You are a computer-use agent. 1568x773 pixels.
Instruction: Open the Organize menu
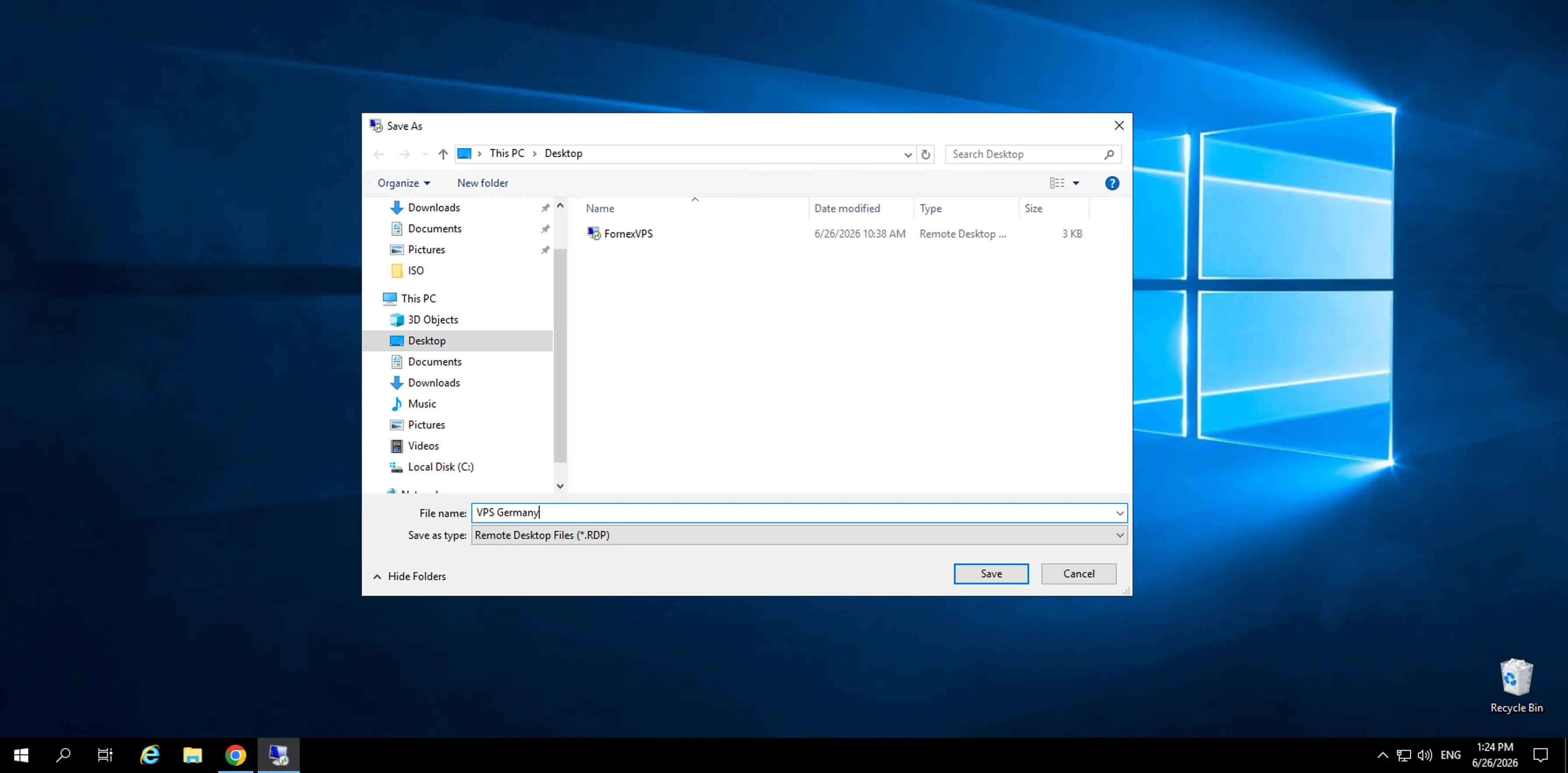pyautogui.click(x=403, y=183)
